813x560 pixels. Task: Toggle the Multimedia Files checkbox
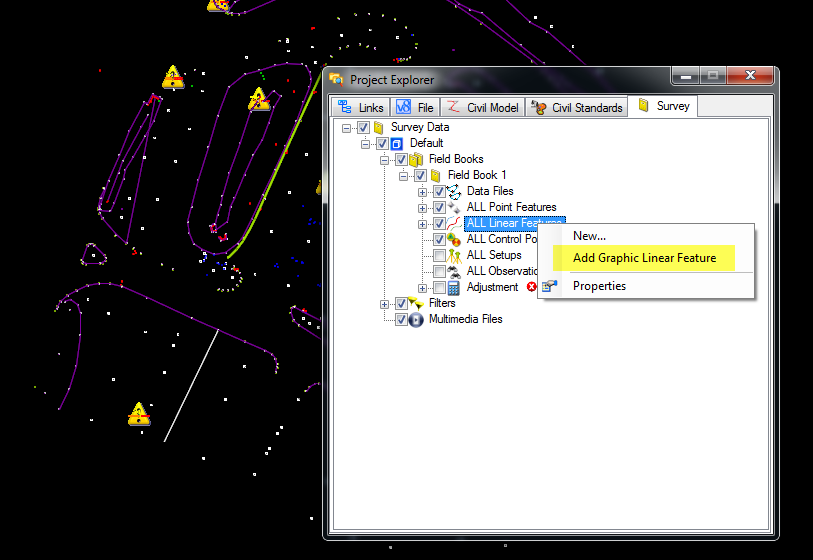tap(401, 319)
